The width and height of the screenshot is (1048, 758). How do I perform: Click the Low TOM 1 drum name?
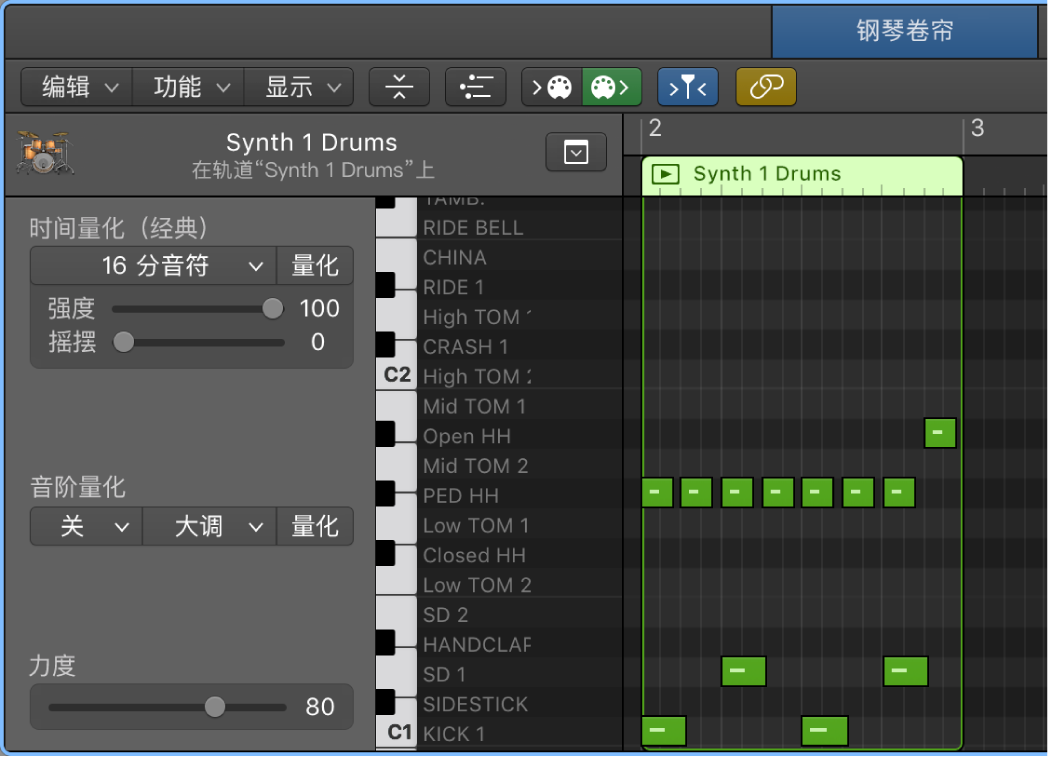click(476, 526)
